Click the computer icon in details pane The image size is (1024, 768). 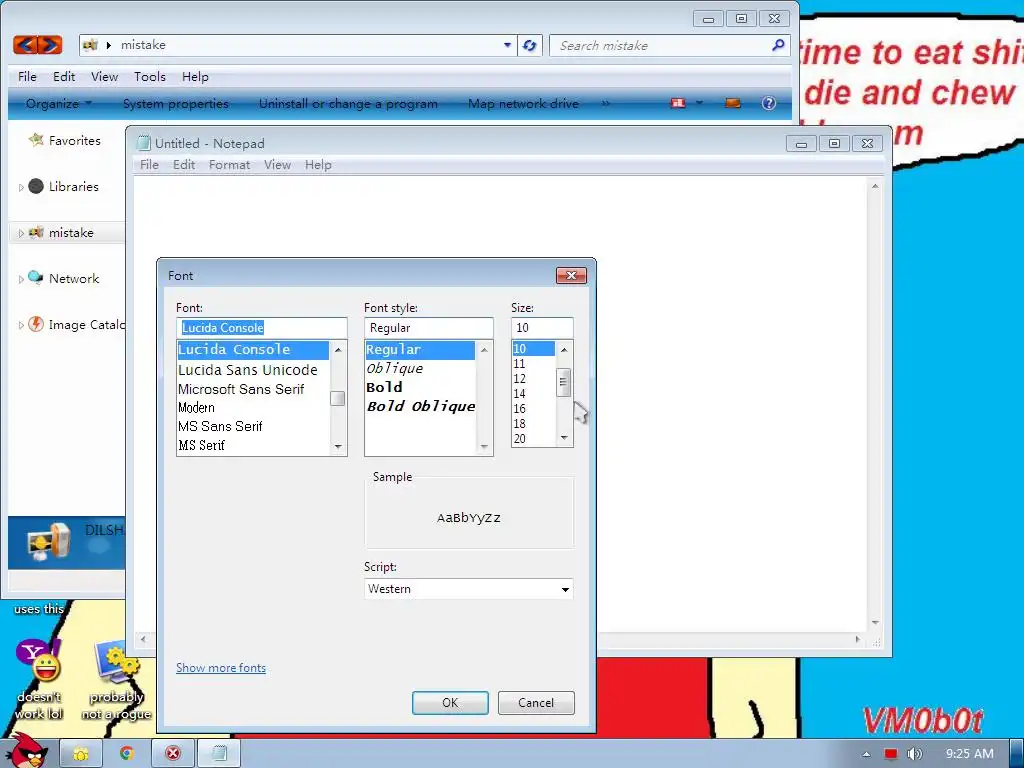coord(48,542)
